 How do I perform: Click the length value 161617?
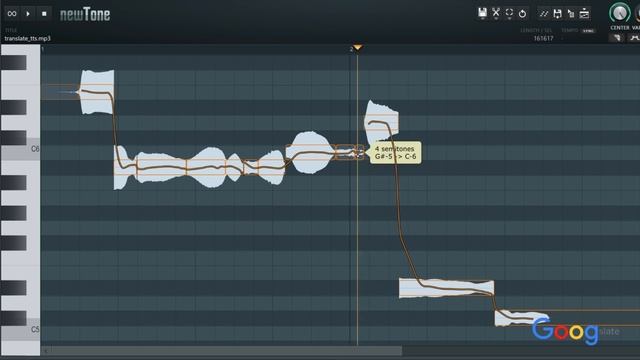pos(543,38)
